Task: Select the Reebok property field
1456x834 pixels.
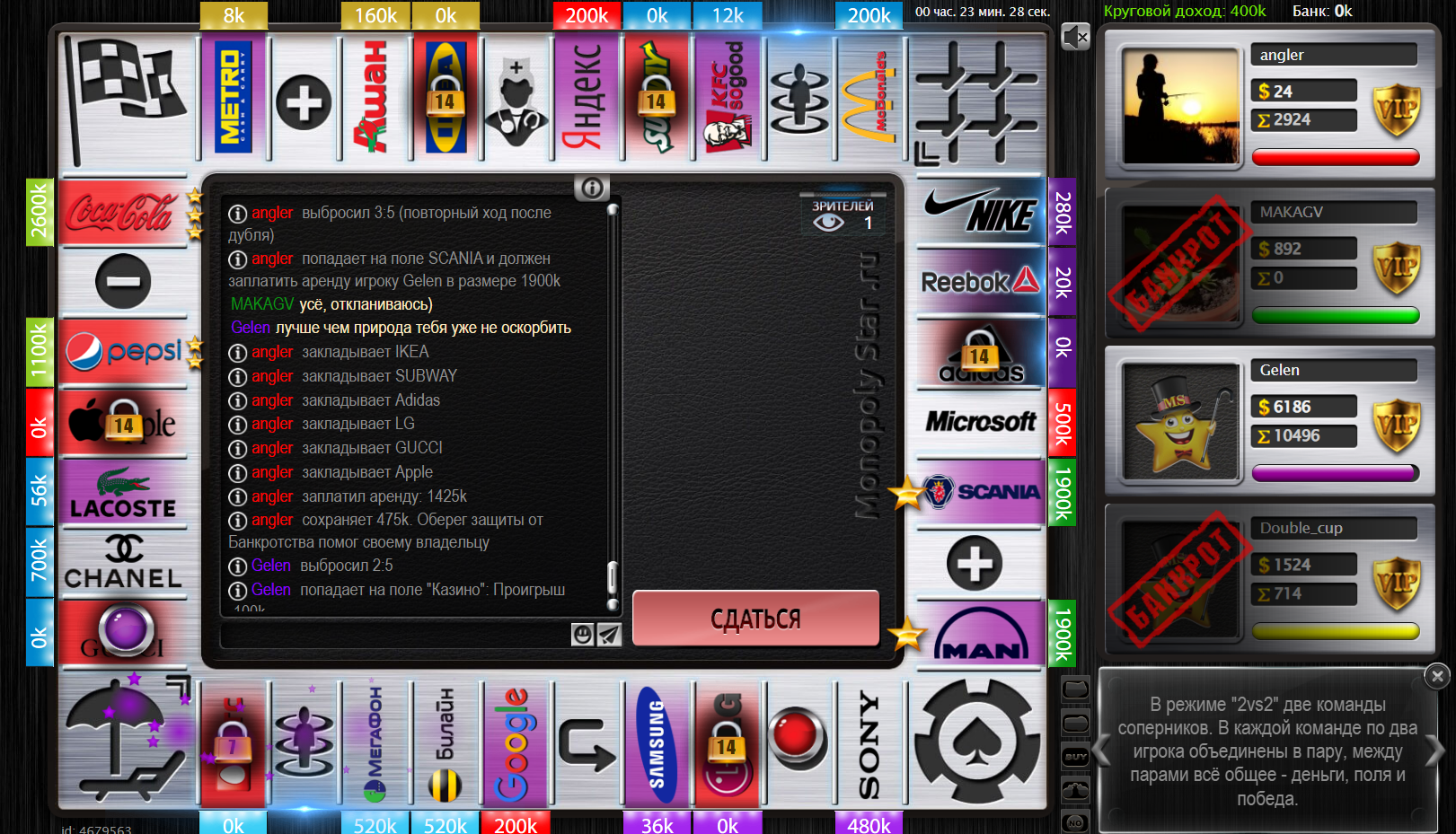Action: click(980, 282)
